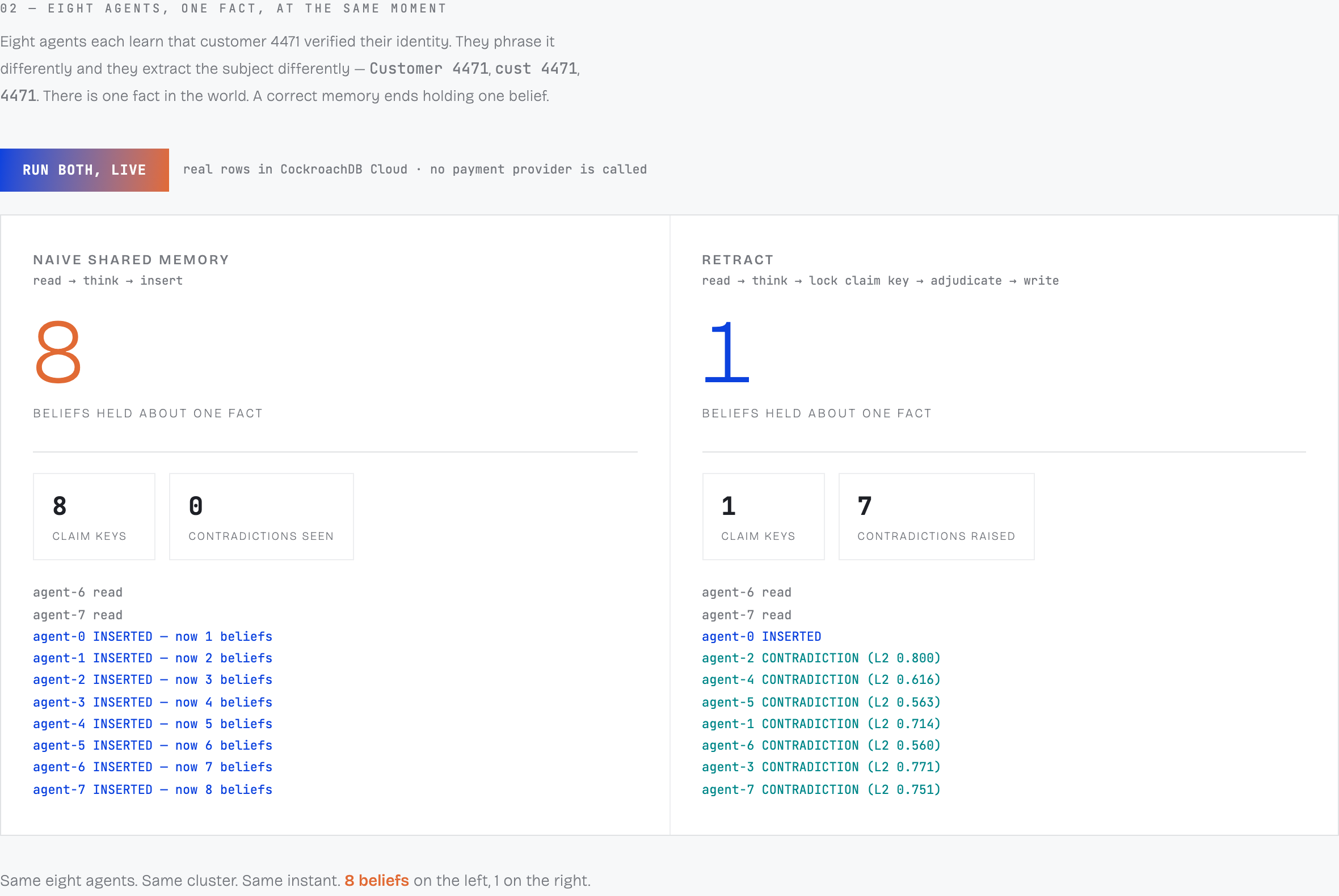Click the large orange 8 beliefs count
This screenshot has width=1339, height=896.
pos(58,352)
